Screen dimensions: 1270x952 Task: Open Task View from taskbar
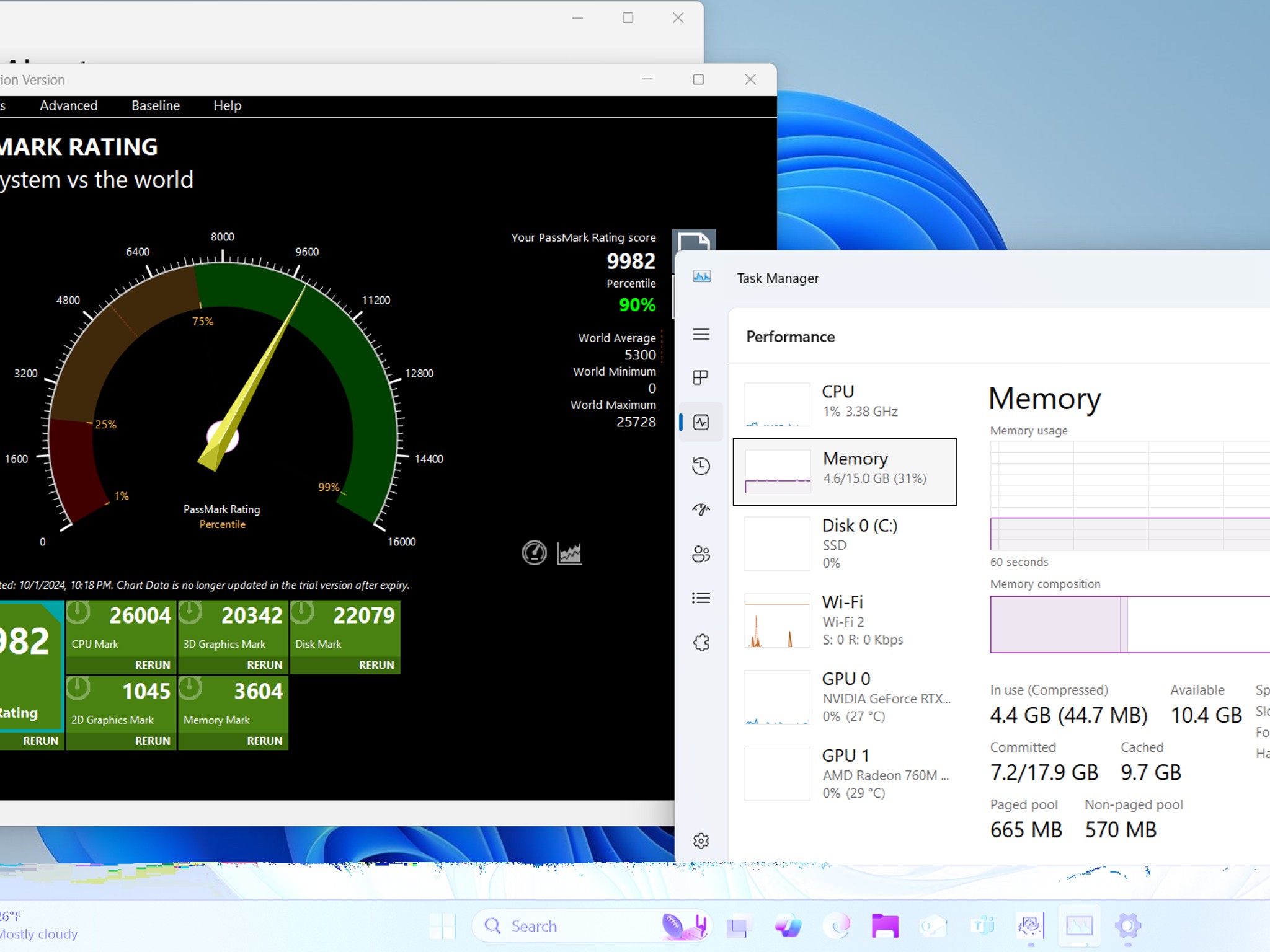(x=739, y=926)
